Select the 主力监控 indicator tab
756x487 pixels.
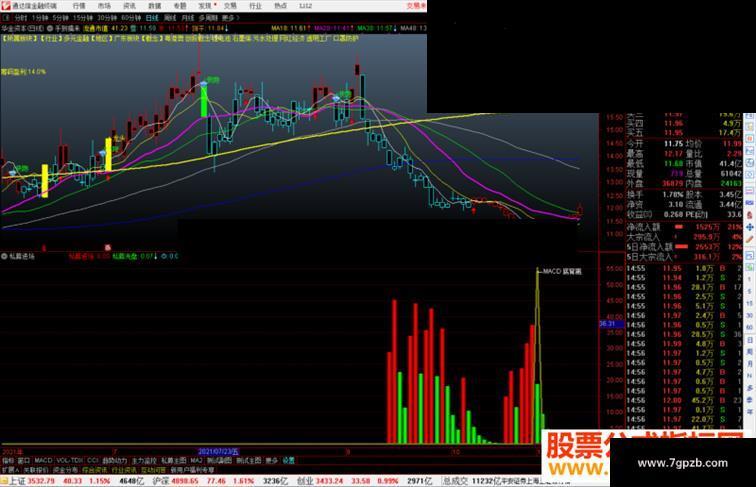pyautogui.click(x=144, y=461)
